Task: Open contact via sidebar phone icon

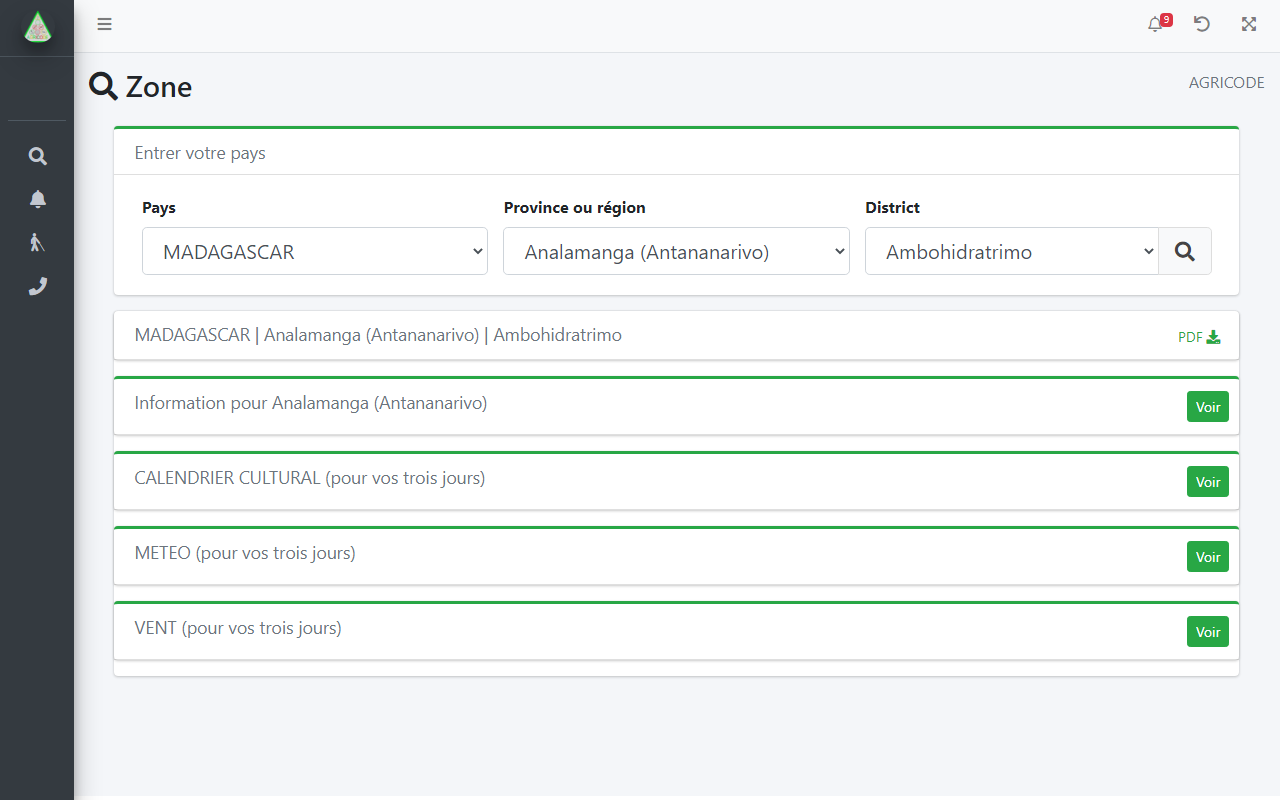Action: (x=37, y=286)
